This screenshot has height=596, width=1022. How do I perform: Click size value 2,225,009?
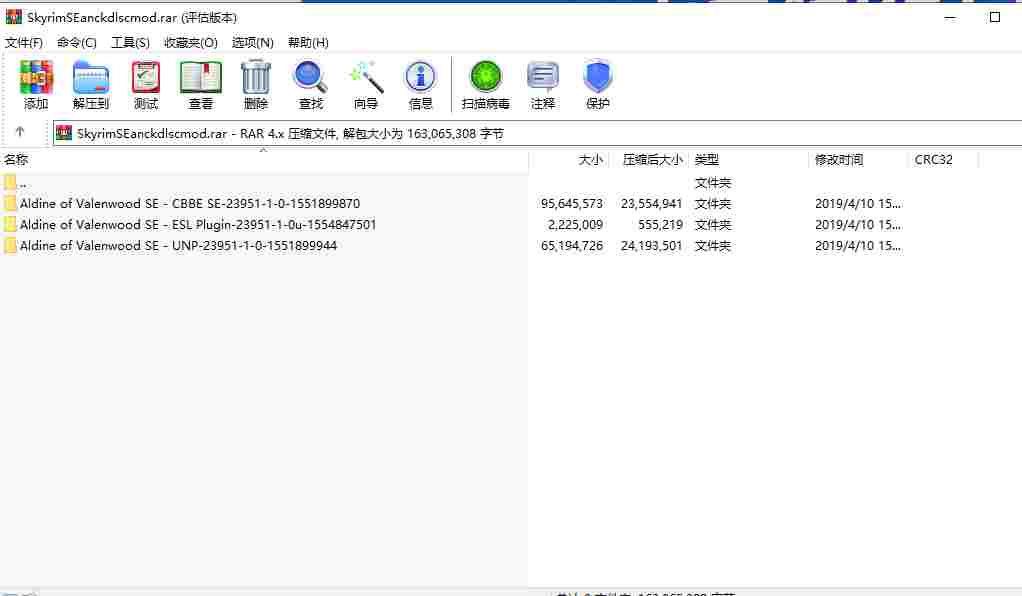coord(576,224)
